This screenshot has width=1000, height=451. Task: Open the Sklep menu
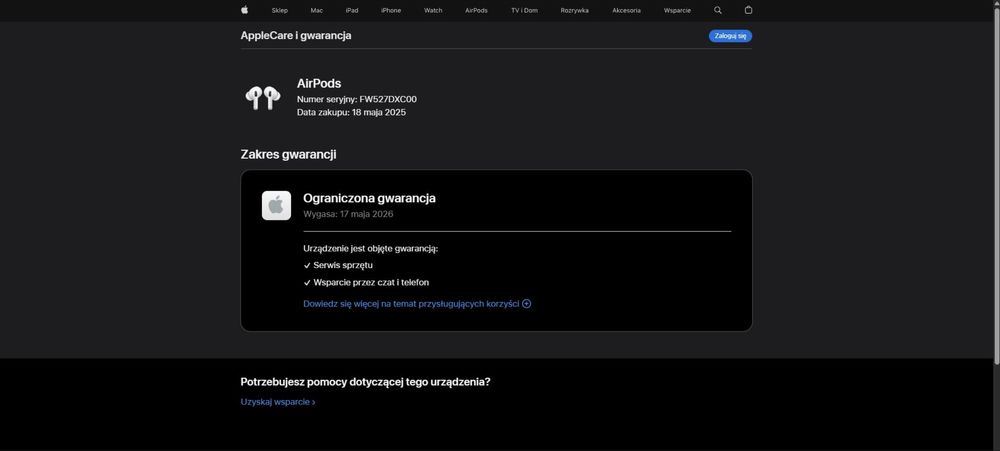pyautogui.click(x=279, y=10)
